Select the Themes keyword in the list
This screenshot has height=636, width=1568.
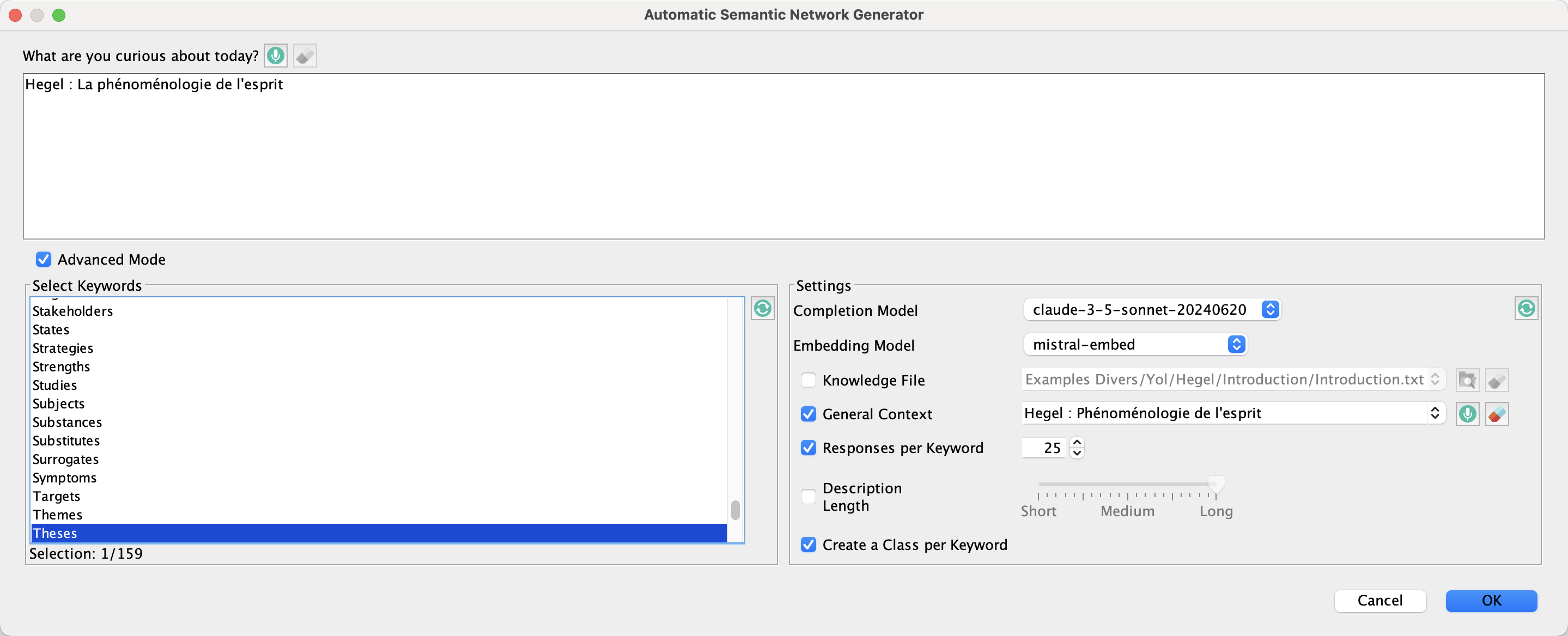57,515
